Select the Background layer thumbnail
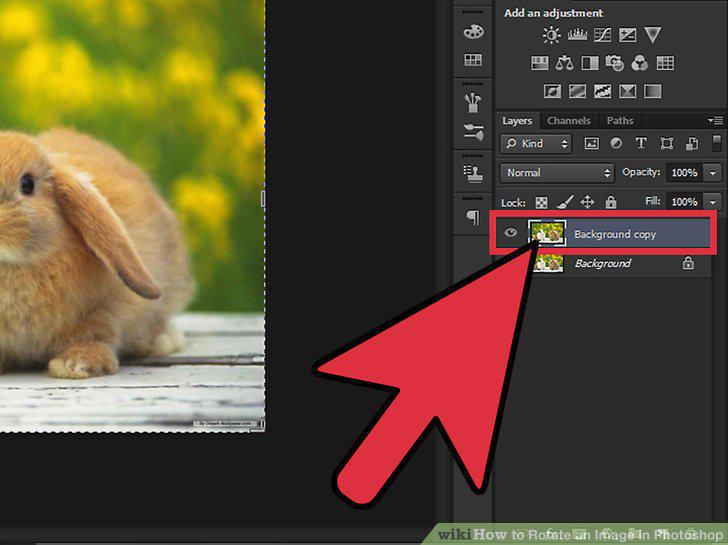The height and width of the screenshot is (545, 728). point(548,263)
